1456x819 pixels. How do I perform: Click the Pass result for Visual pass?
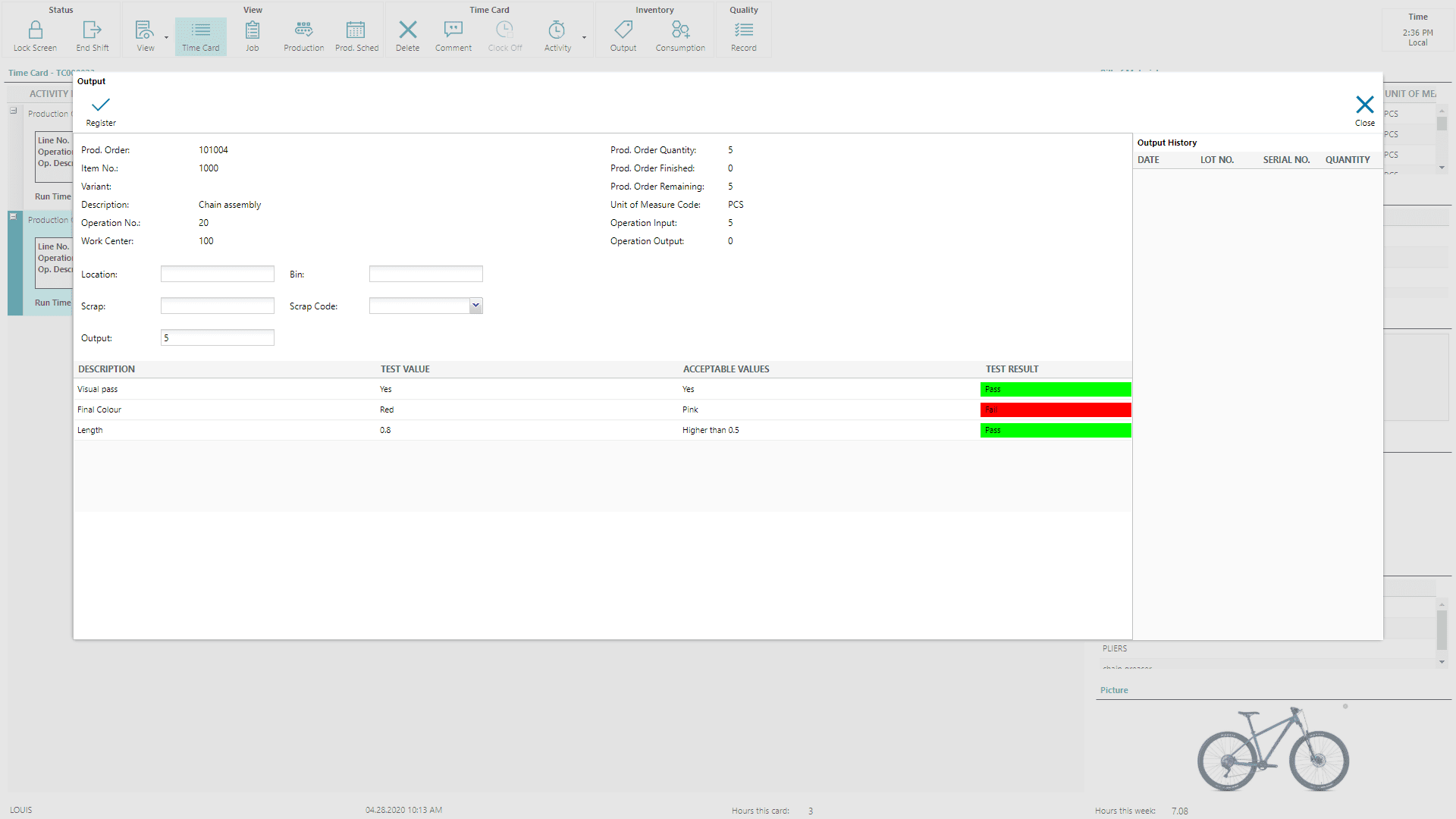tap(1056, 389)
